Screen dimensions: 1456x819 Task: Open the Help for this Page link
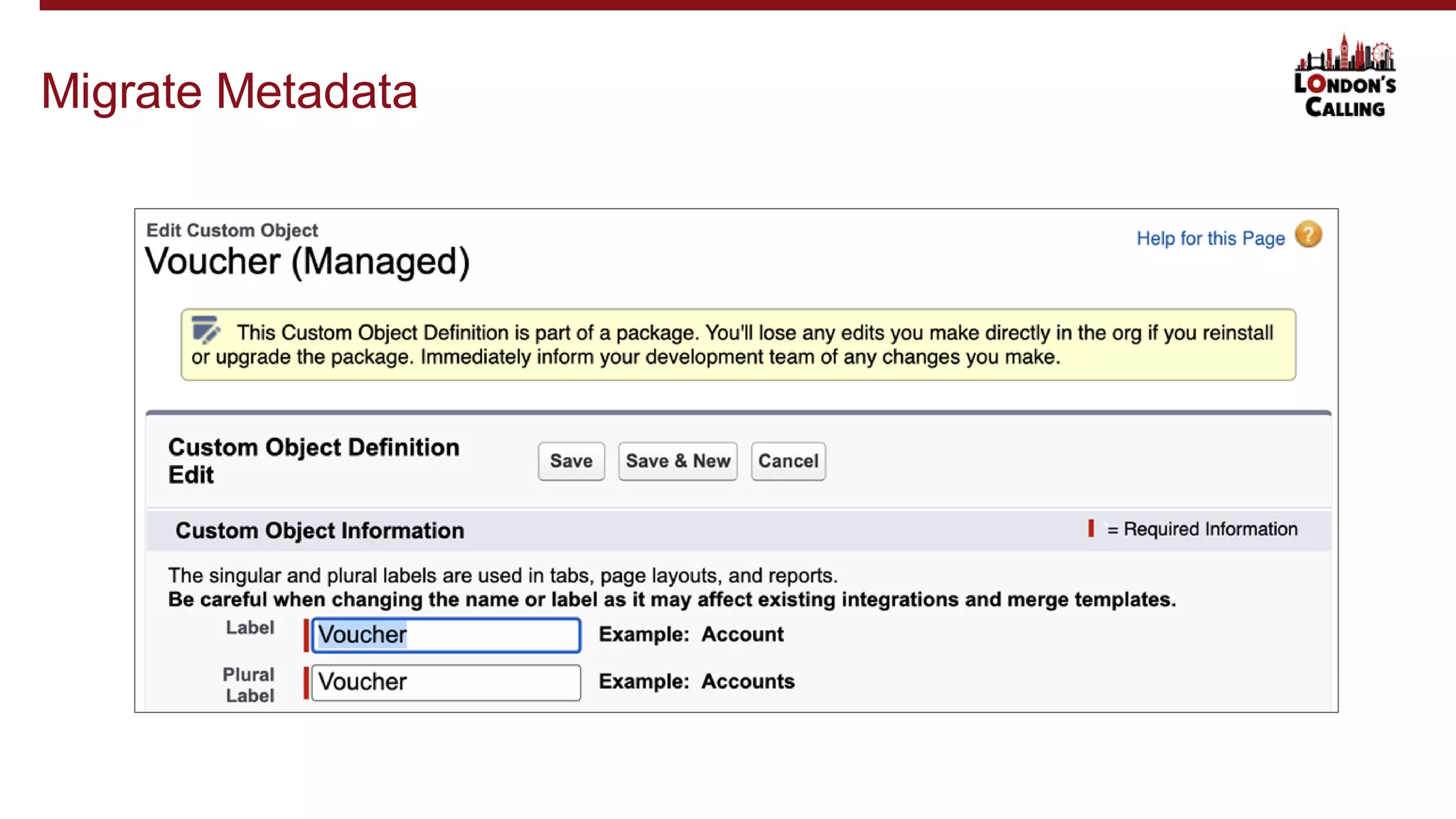pos(1211,238)
